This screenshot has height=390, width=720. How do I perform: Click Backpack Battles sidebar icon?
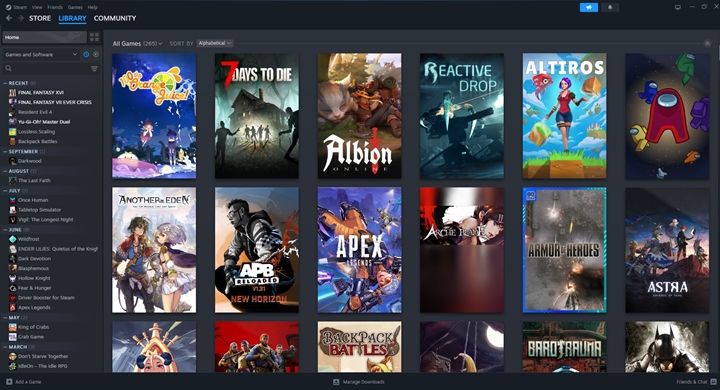click(x=12, y=141)
